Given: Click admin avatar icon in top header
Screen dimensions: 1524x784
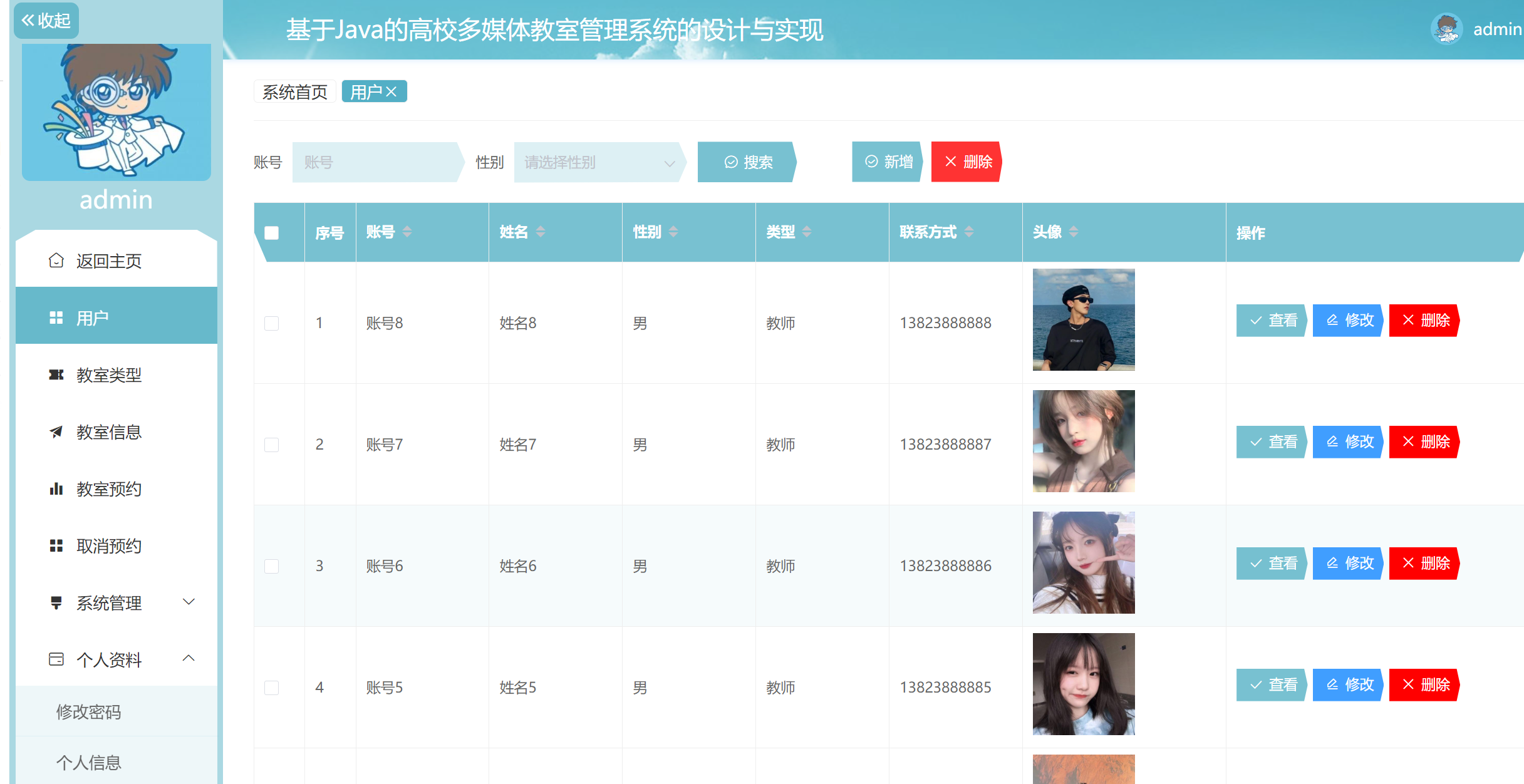Looking at the screenshot, I should pos(1446,29).
